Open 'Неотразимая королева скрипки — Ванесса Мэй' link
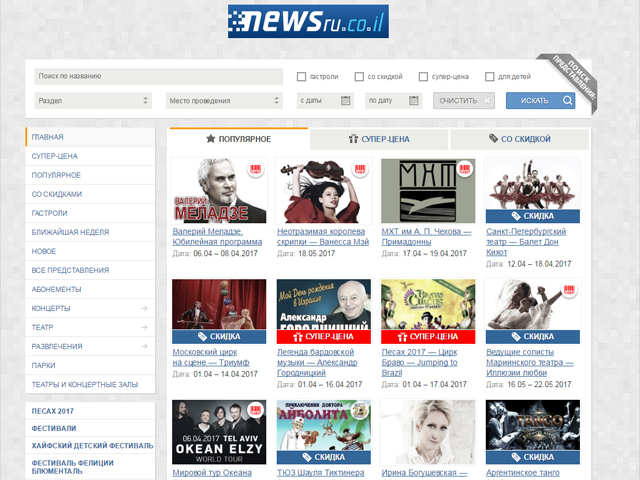640x480 pixels. pyautogui.click(x=323, y=237)
